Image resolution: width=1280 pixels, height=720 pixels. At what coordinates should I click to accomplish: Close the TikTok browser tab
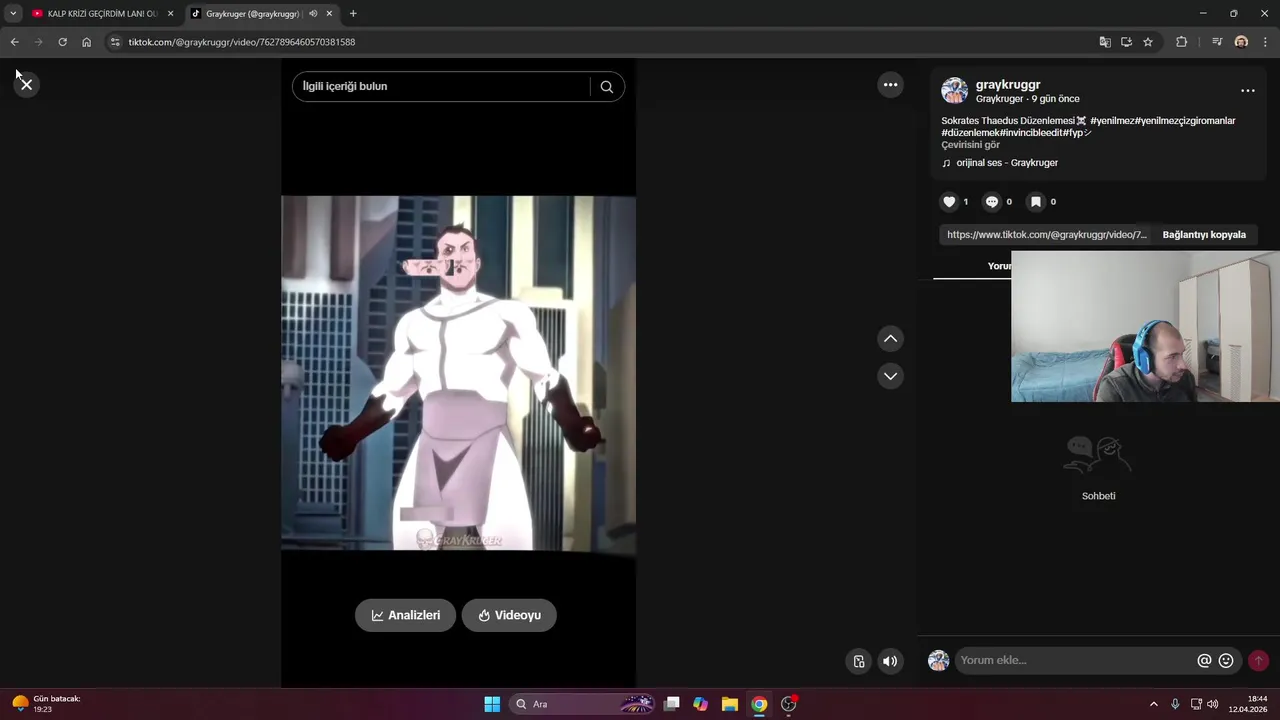pyautogui.click(x=329, y=14)
